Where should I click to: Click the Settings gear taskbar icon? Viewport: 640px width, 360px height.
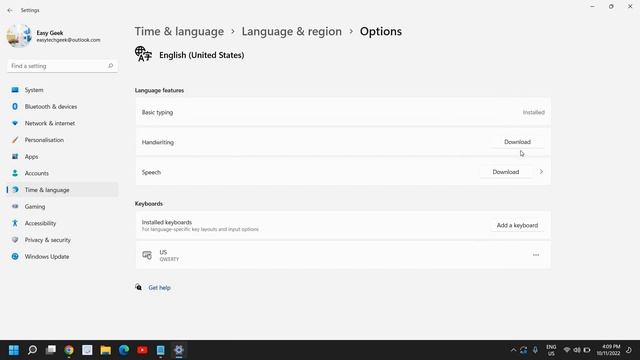coord(179,350)
